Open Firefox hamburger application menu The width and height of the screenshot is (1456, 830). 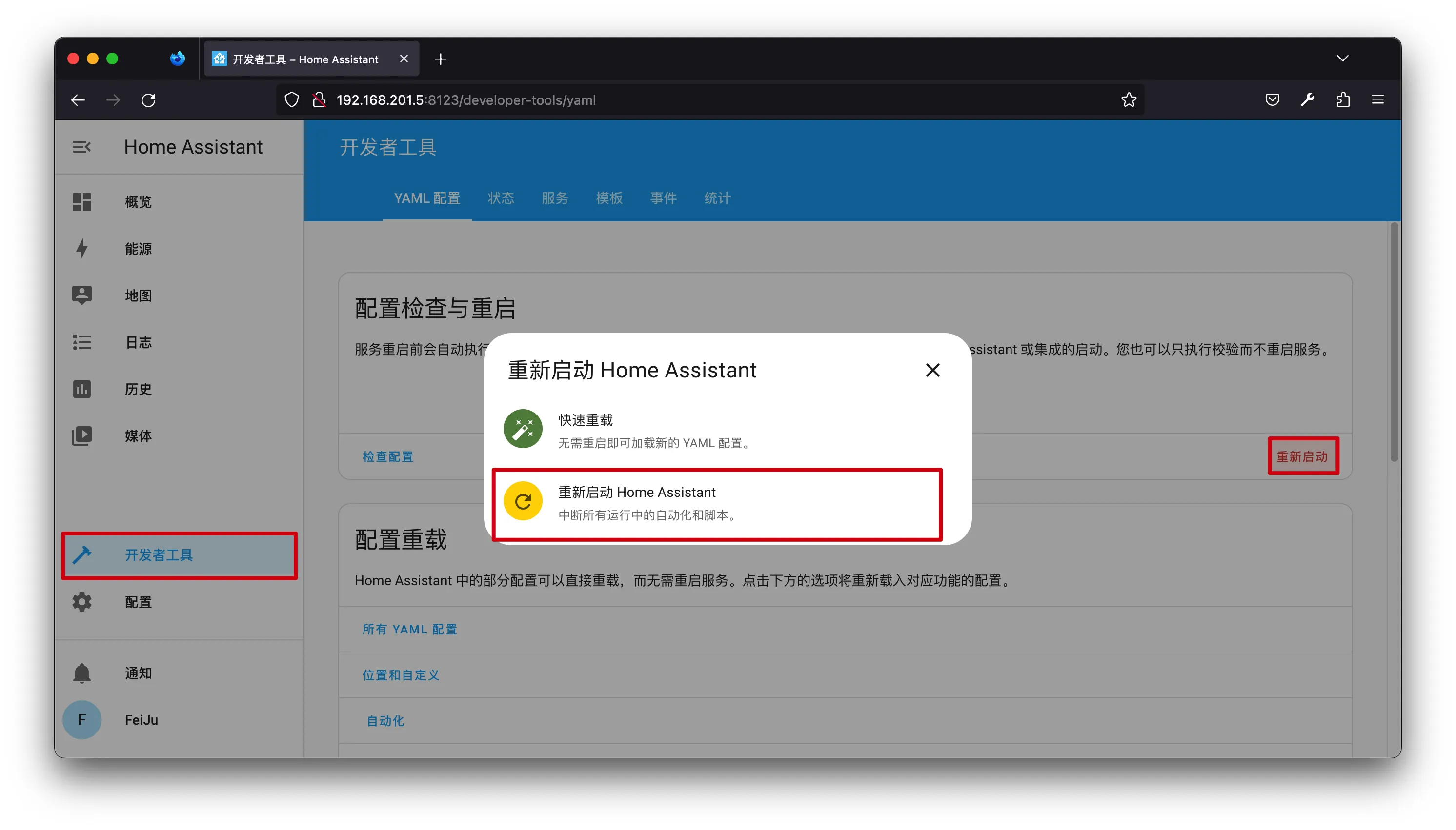tap(1377, 100)
